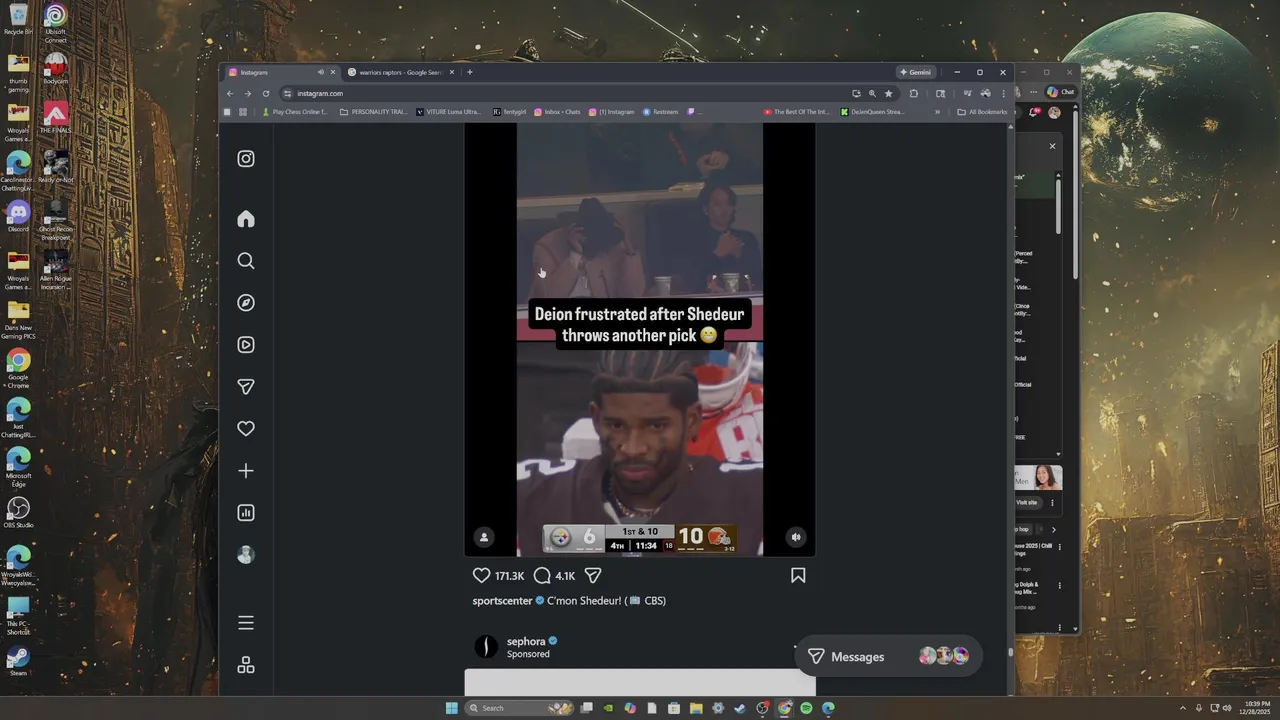The width and height of the screenshot is (1280, 720).
Task: Click the Gemini button in Chrome
Action: (x=915, y=72)
